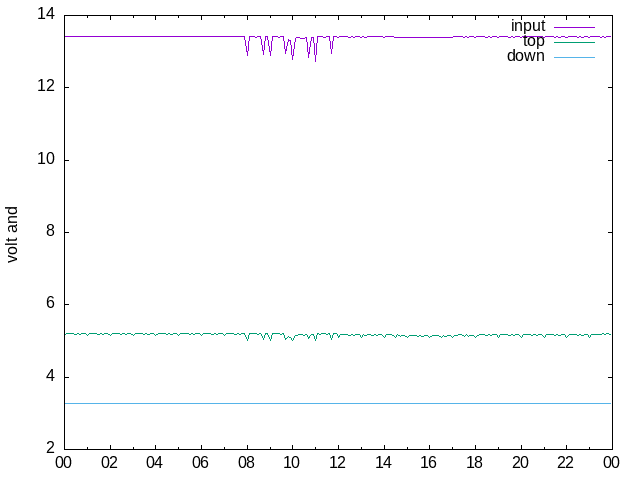Select the green top legend line sample
The image size is (640, 480).
coord(574,41)
